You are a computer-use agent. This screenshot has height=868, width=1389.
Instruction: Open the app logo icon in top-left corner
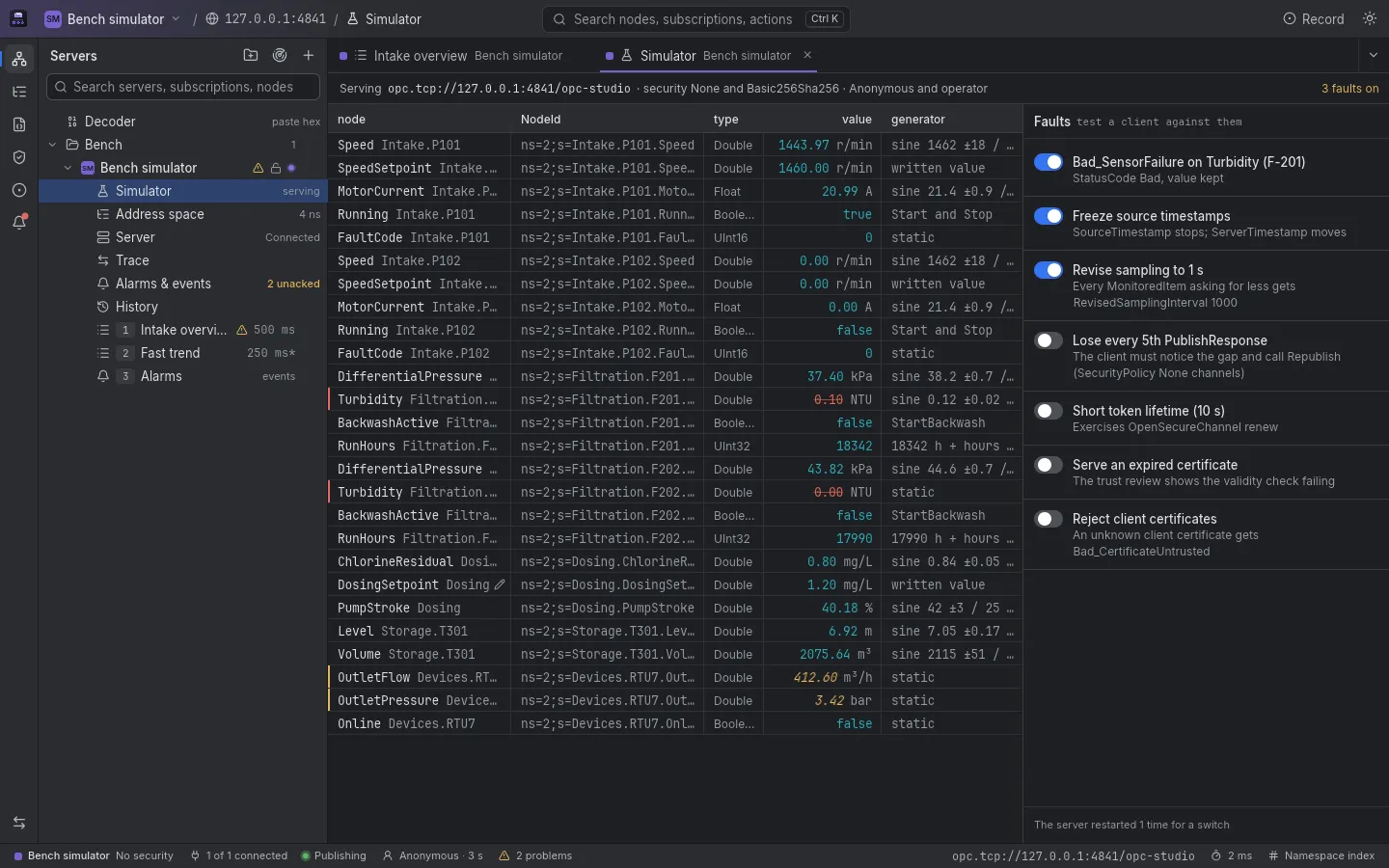click(x=18, y=18)
